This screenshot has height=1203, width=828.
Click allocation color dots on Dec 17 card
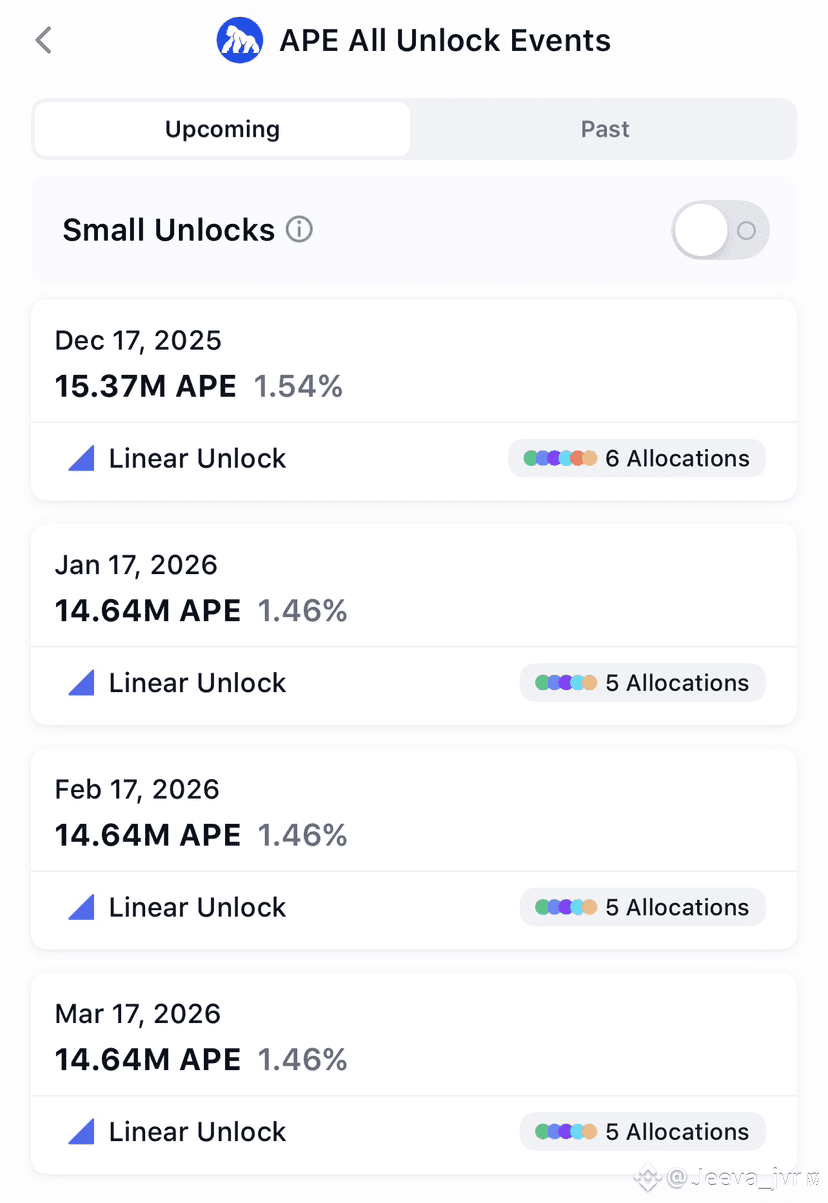coord(560,459)
